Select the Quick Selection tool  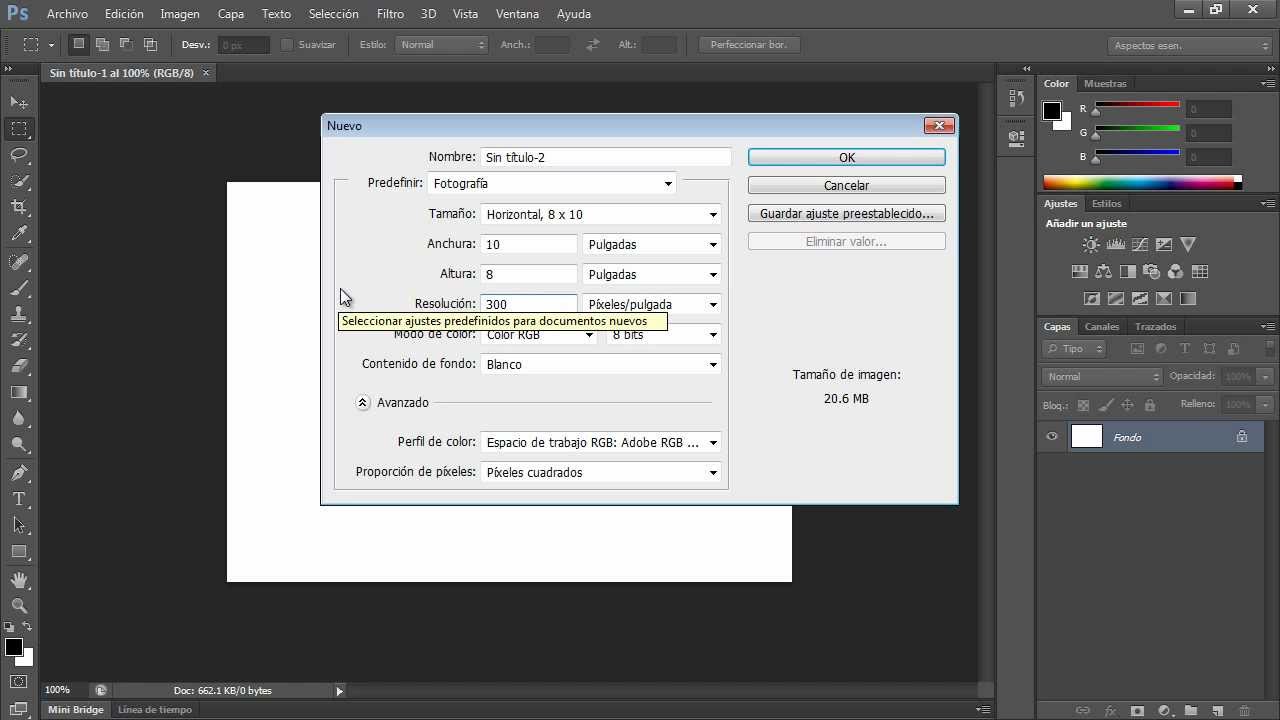coord(19,181)
